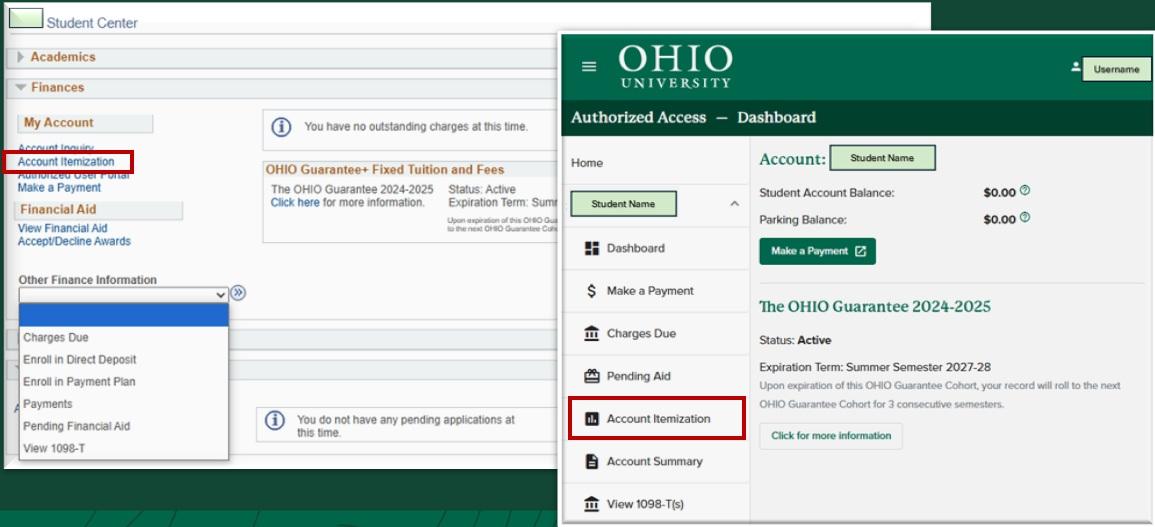This screenshot has height=527, width=1155.
Task: Click the Parking Balance help icon
Action: point(1025,218)
